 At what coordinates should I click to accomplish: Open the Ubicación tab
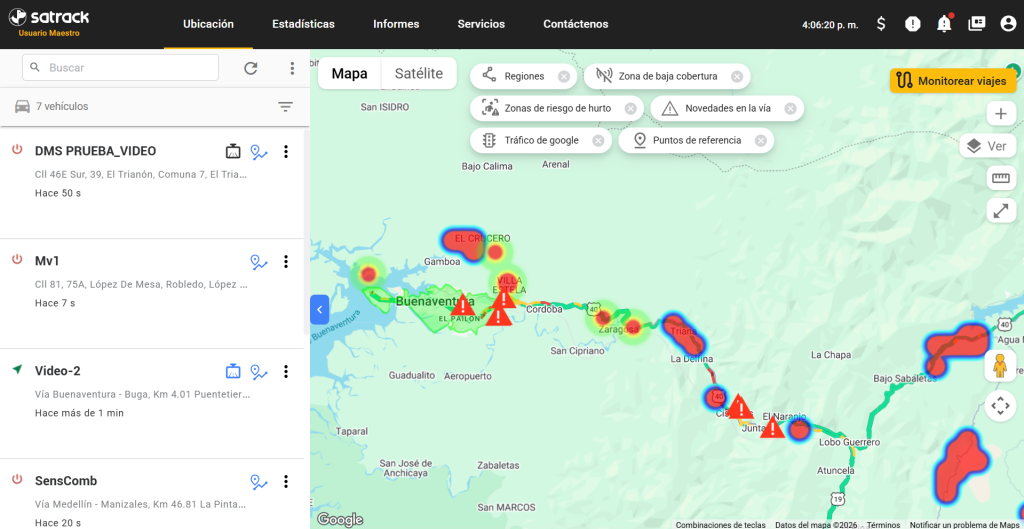pyautogui.click(x=208, y=24)
